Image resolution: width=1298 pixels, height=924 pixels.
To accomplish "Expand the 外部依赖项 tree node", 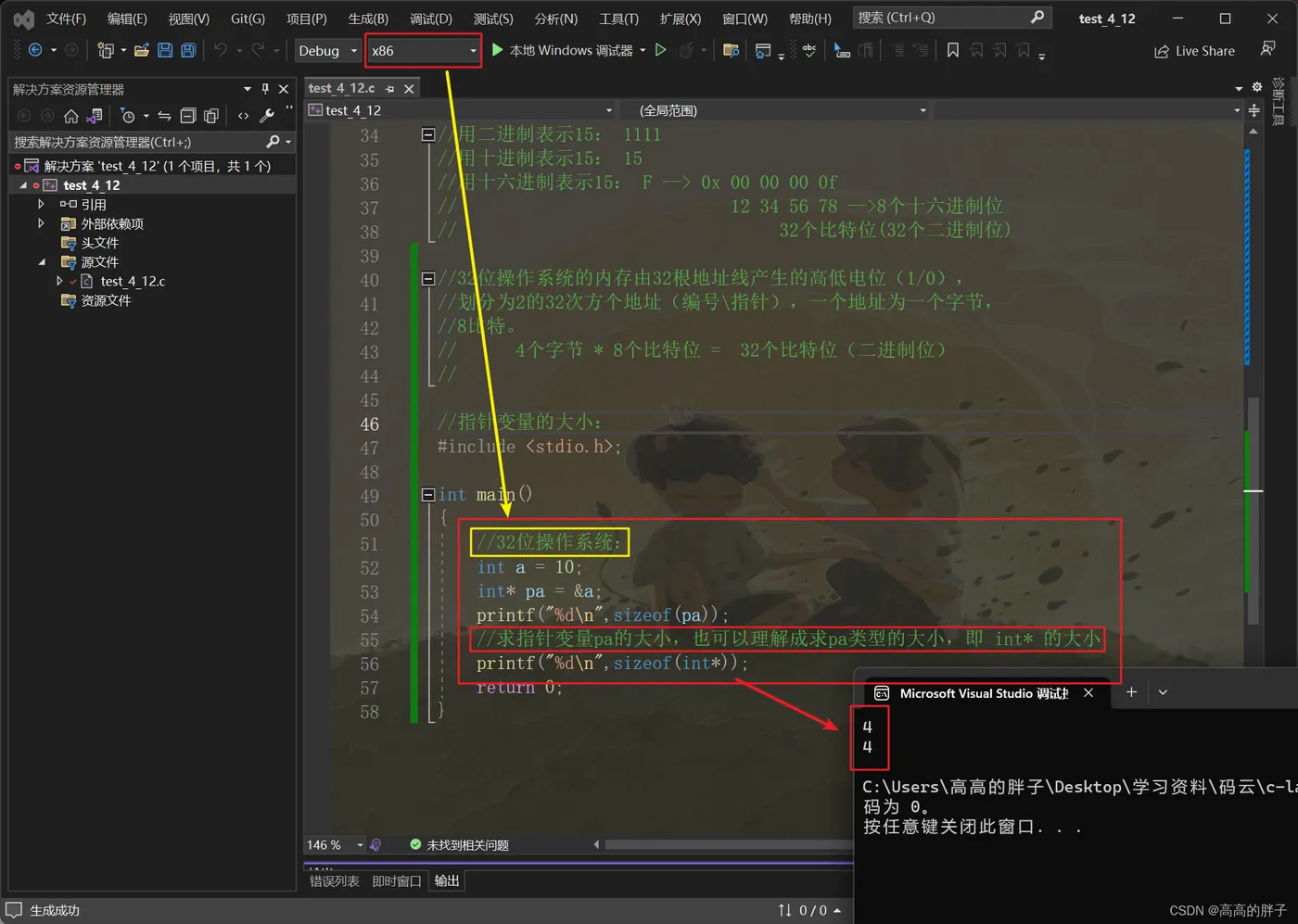I will [41, 223].
